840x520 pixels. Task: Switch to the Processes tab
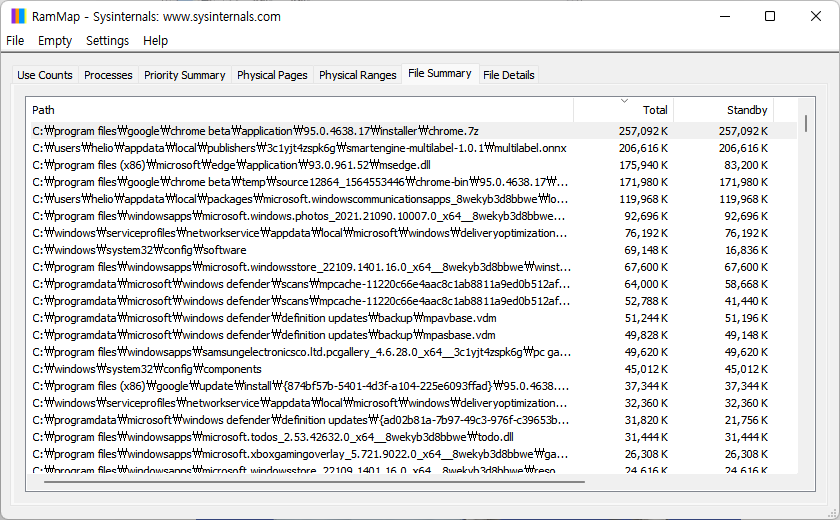[108, 75]
